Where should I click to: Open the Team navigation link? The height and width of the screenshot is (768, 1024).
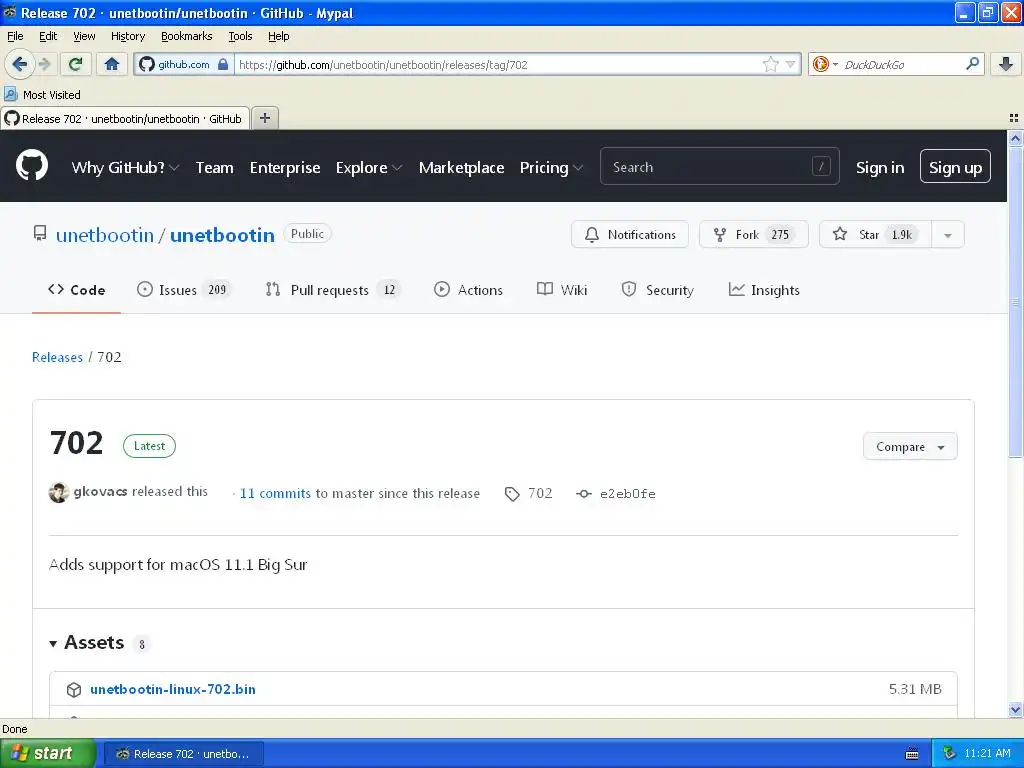pyautogui.click(x=214, y=168)
